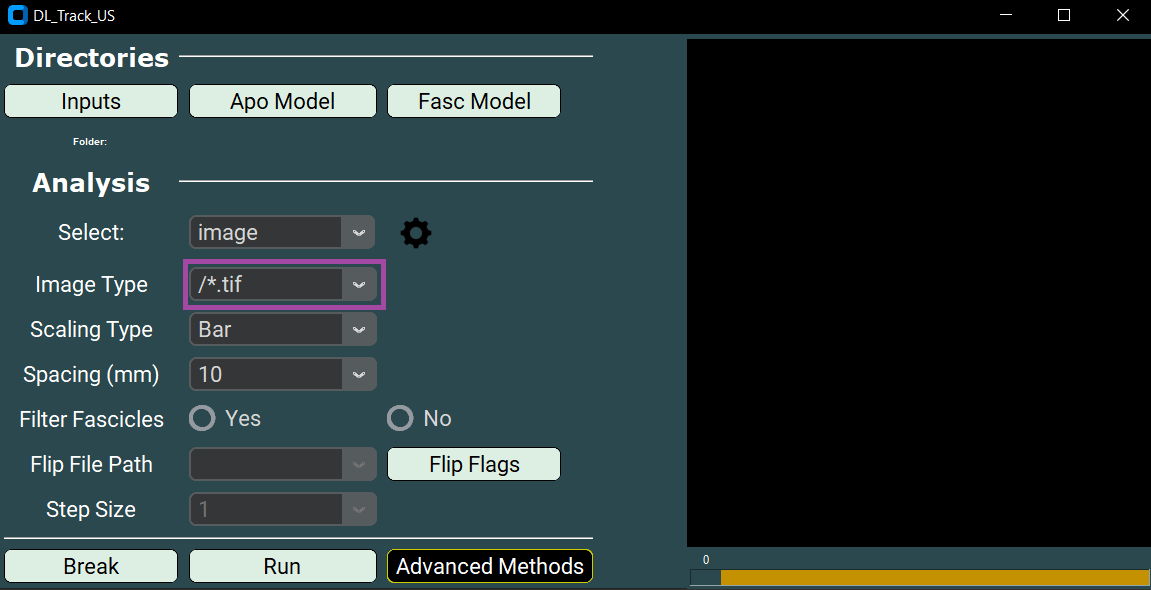The image size is (1151, 590).
Task: Open the Flip File Path dropdown
Action: (282, 464)
